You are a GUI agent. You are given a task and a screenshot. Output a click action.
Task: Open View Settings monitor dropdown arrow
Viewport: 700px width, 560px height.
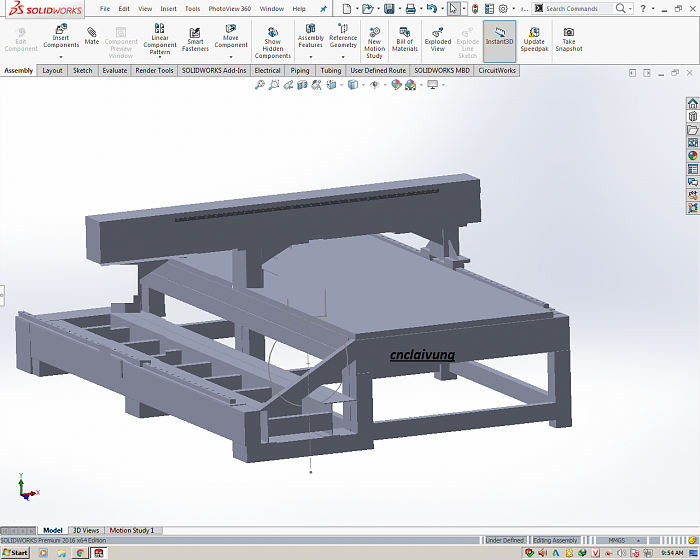443,85
